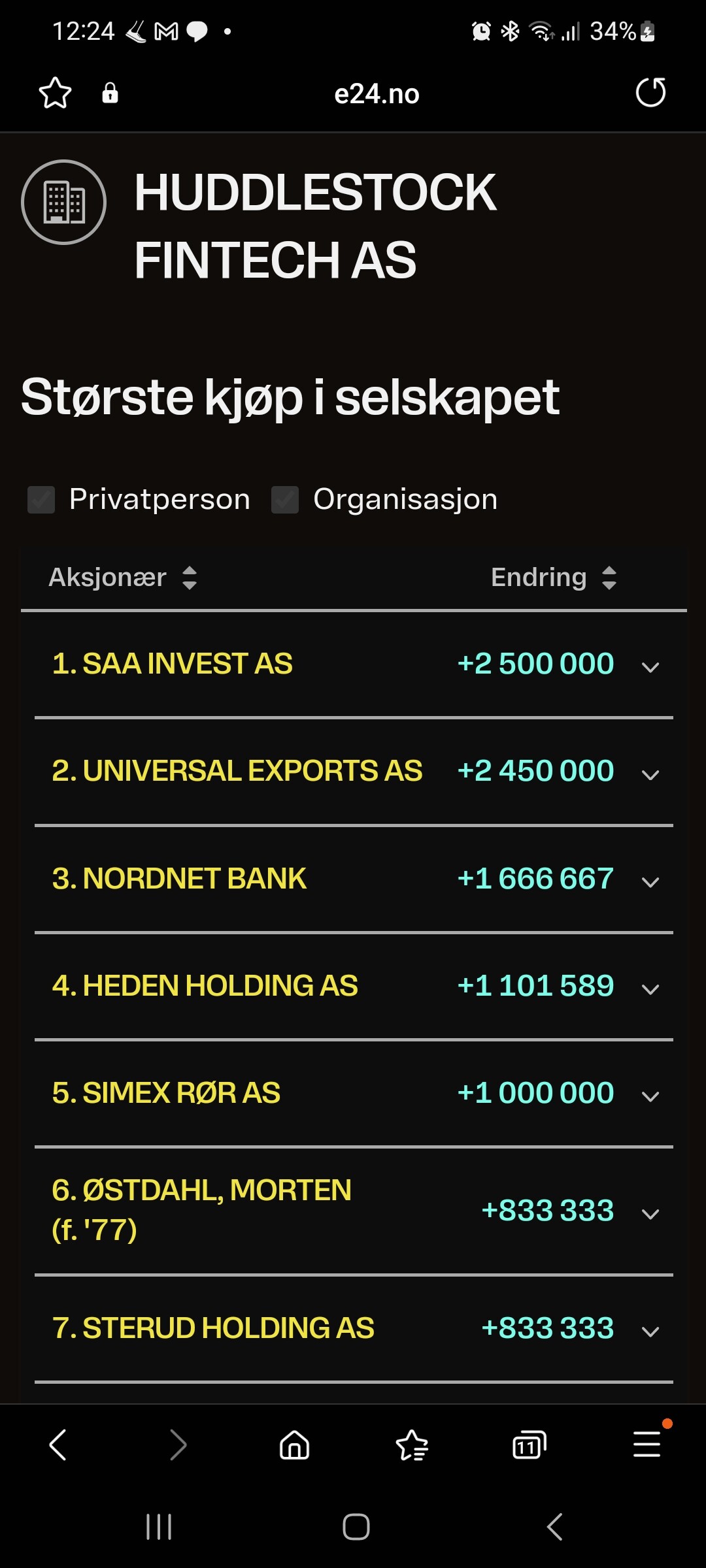Viewport: 706px width, 1568px height.
Task: Tap the company building logo icon
Action: (64, 202)
